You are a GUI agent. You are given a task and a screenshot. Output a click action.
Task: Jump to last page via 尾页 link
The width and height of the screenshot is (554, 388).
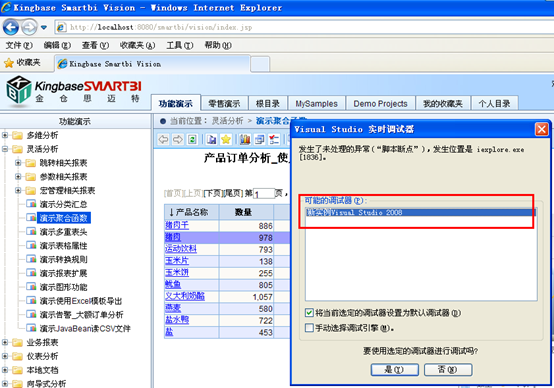(x=233, y=193)
